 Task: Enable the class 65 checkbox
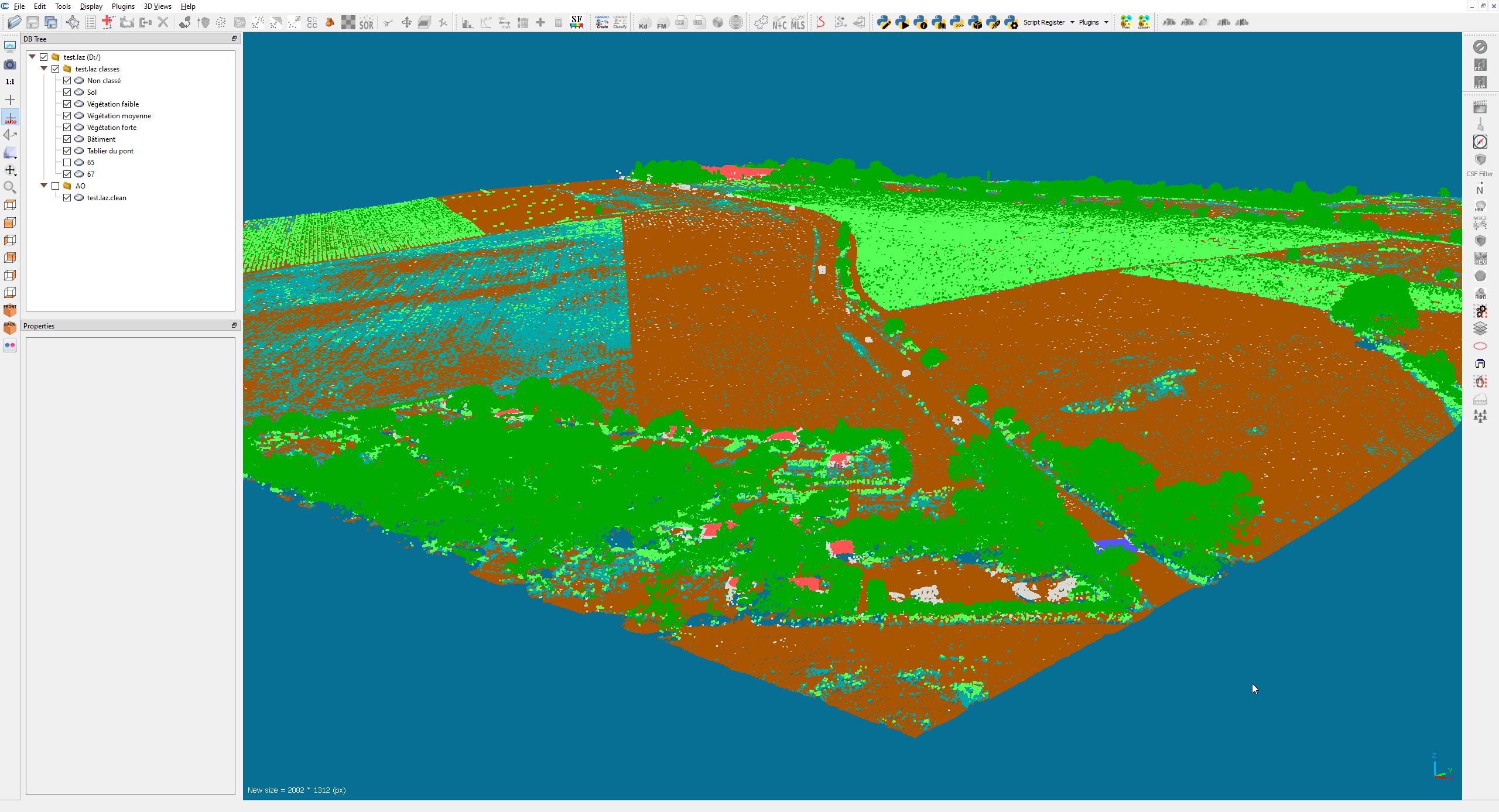pos(67,162)
